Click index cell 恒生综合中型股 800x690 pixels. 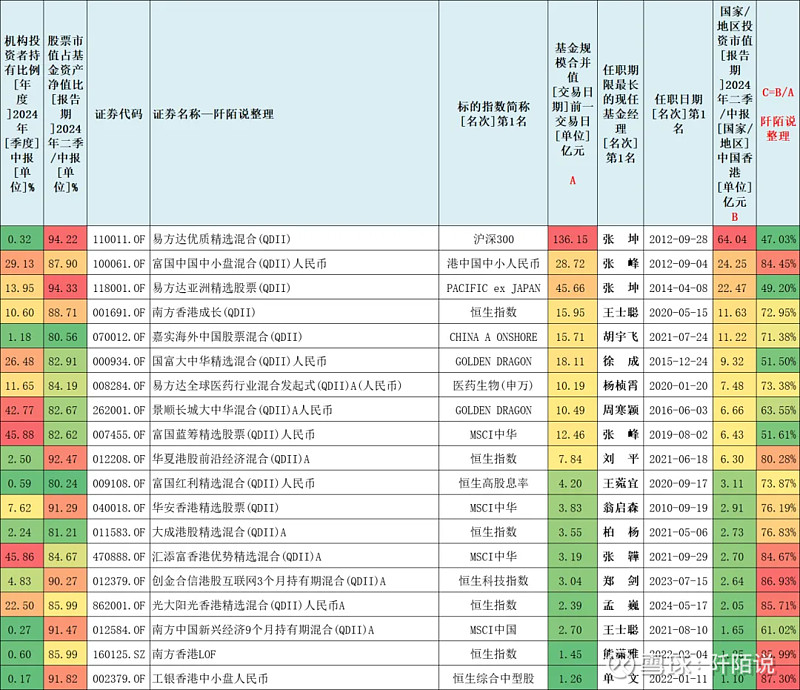pyautogui.click(x=493, y=679)
